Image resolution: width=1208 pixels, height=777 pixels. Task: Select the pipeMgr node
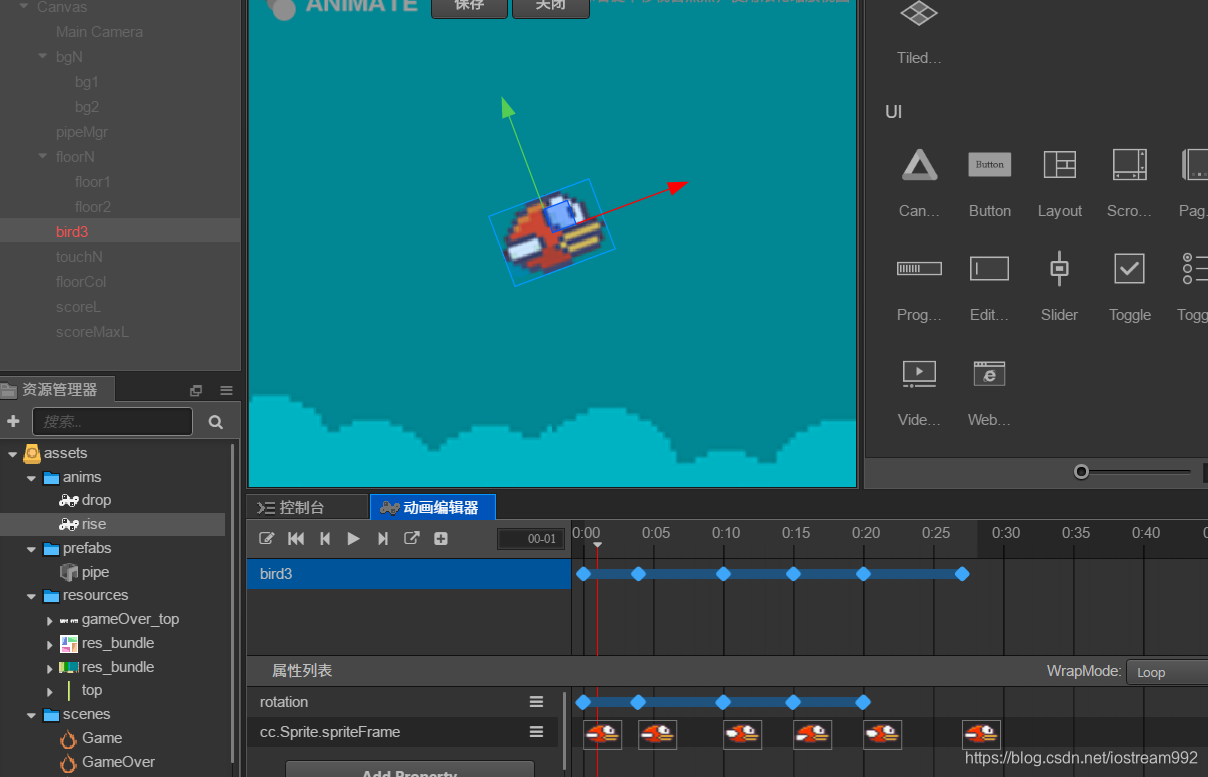pos(82,132)
